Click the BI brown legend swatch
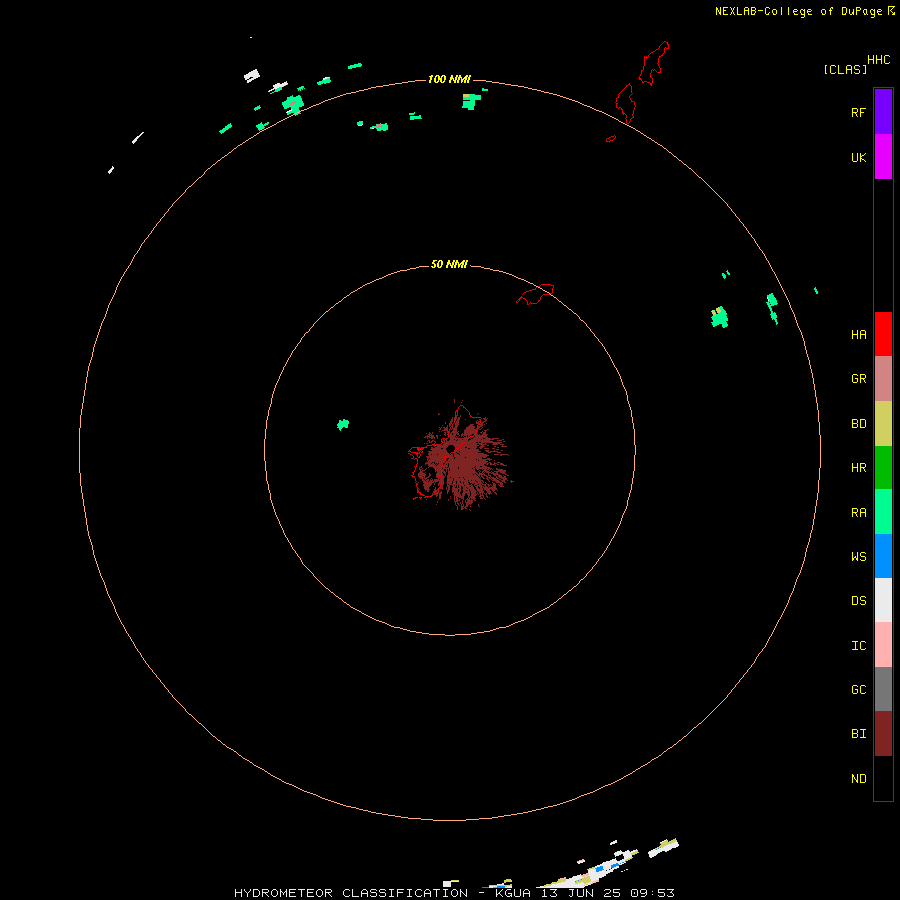The width and height of the screenshot is (900, 900). [x=883, y=734]
